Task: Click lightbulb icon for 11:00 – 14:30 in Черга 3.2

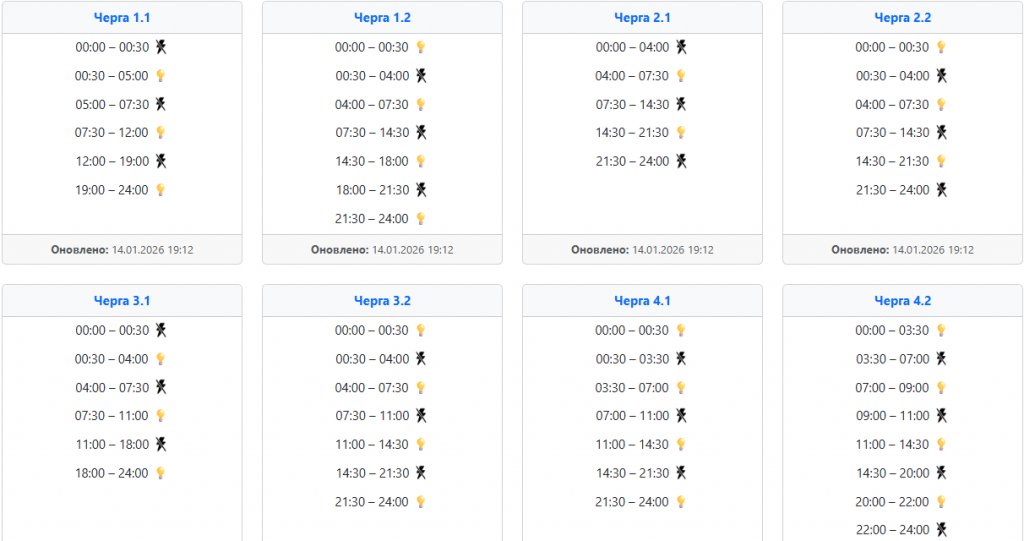Action: click(x=421, y=444)
